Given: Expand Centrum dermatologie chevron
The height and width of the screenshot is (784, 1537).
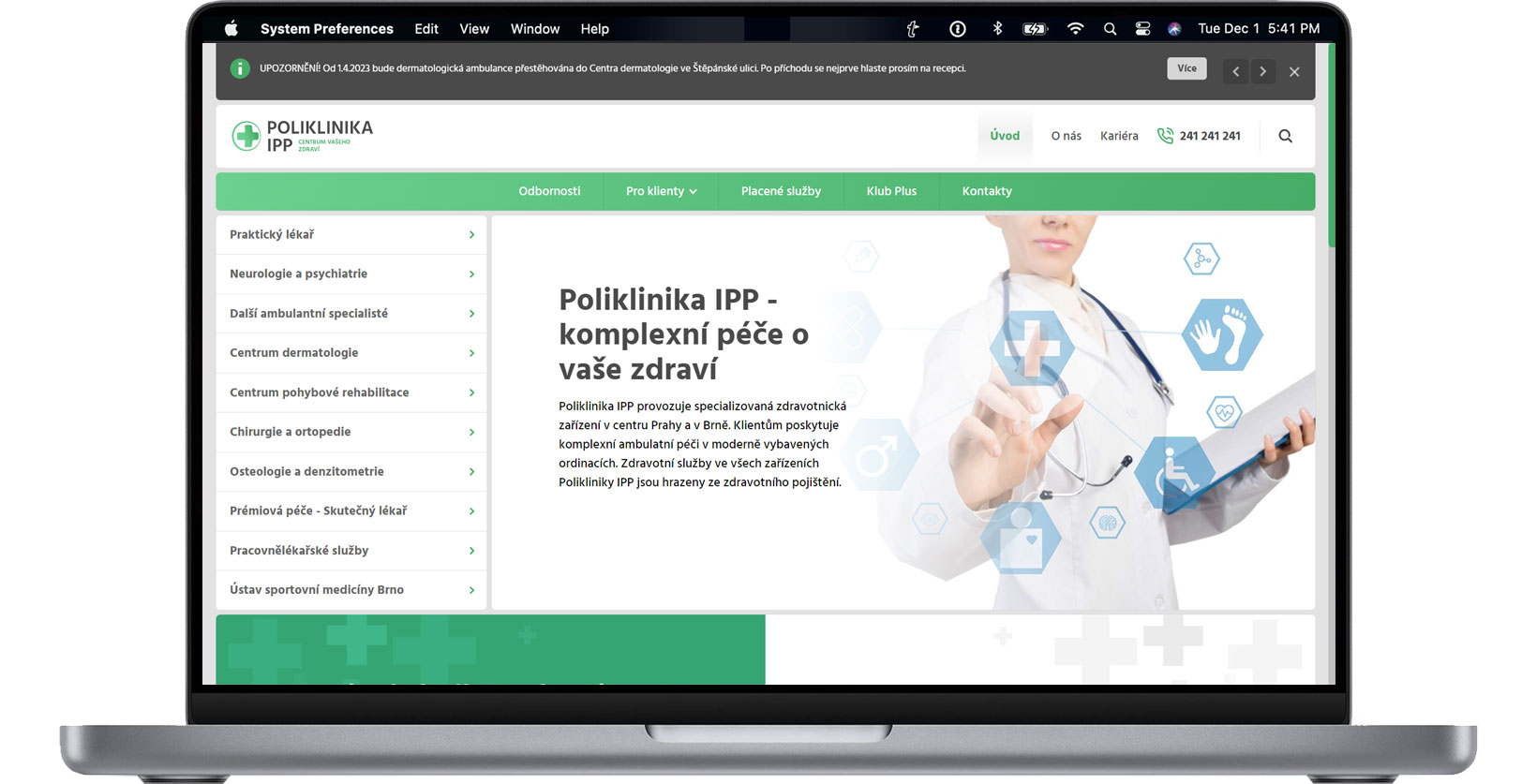Looking at the screenshot, I should 471,353.
